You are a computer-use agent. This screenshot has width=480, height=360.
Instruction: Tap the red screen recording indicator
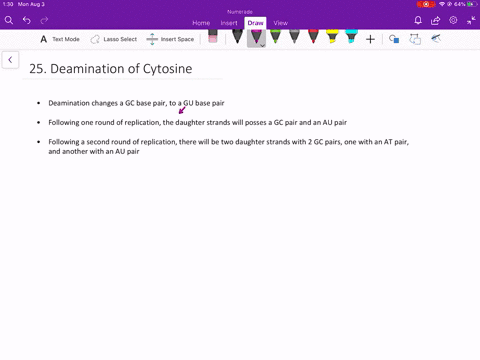tap(426, 4)
